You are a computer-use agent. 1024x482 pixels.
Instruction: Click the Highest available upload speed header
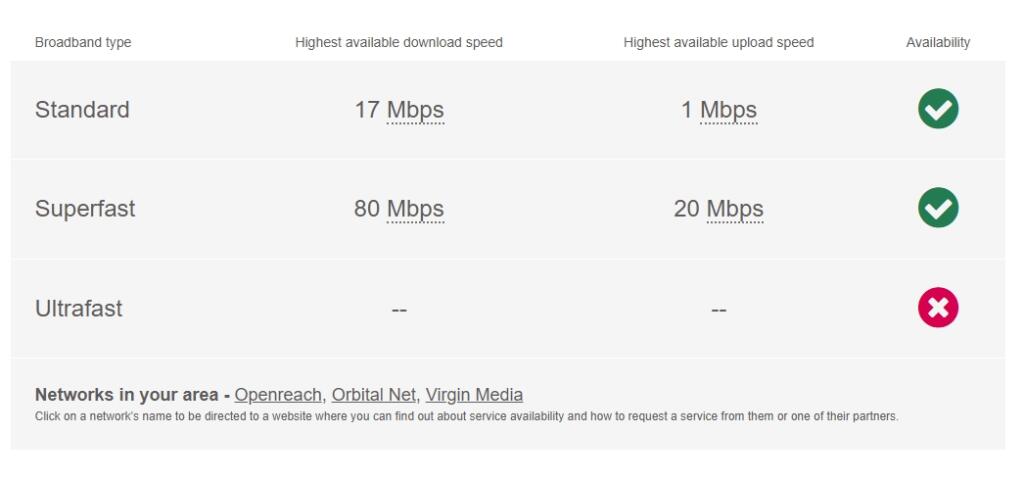pos(718,42)
